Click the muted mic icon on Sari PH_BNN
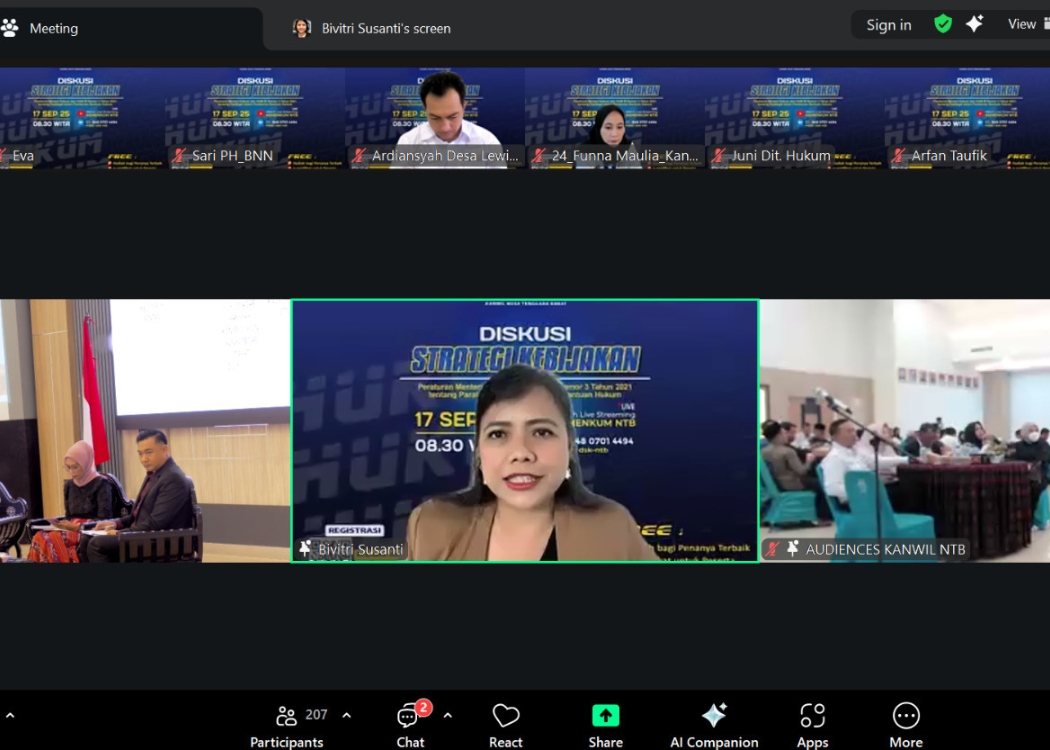The height and width of the screenshot is (750, 1050). tap(180, 156)
